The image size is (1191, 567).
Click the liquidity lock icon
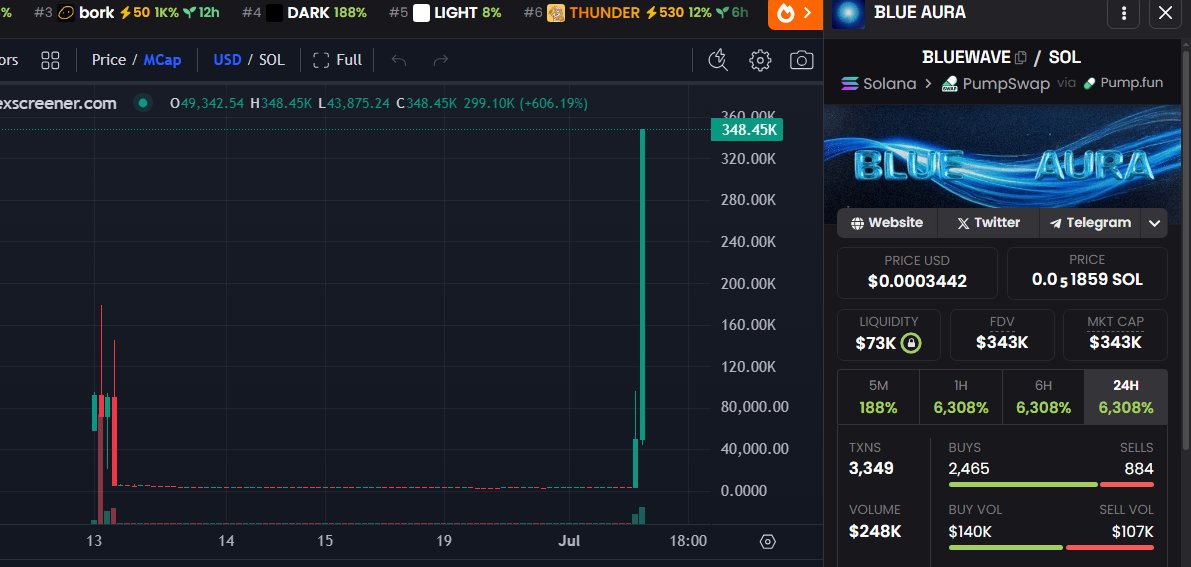click(x=911, y=344)
